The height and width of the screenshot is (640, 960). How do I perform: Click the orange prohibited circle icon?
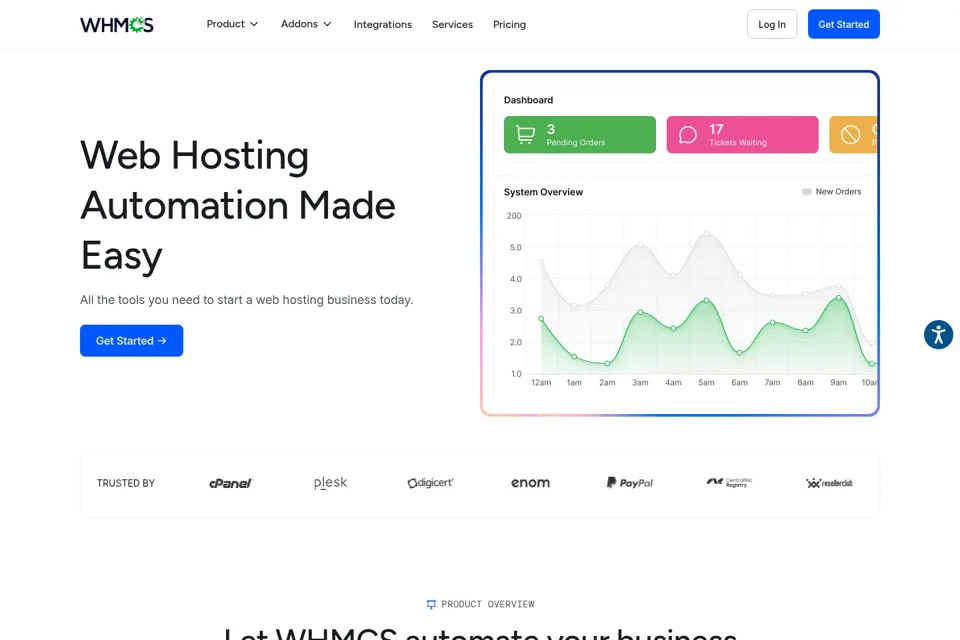[x=850, y=135]
